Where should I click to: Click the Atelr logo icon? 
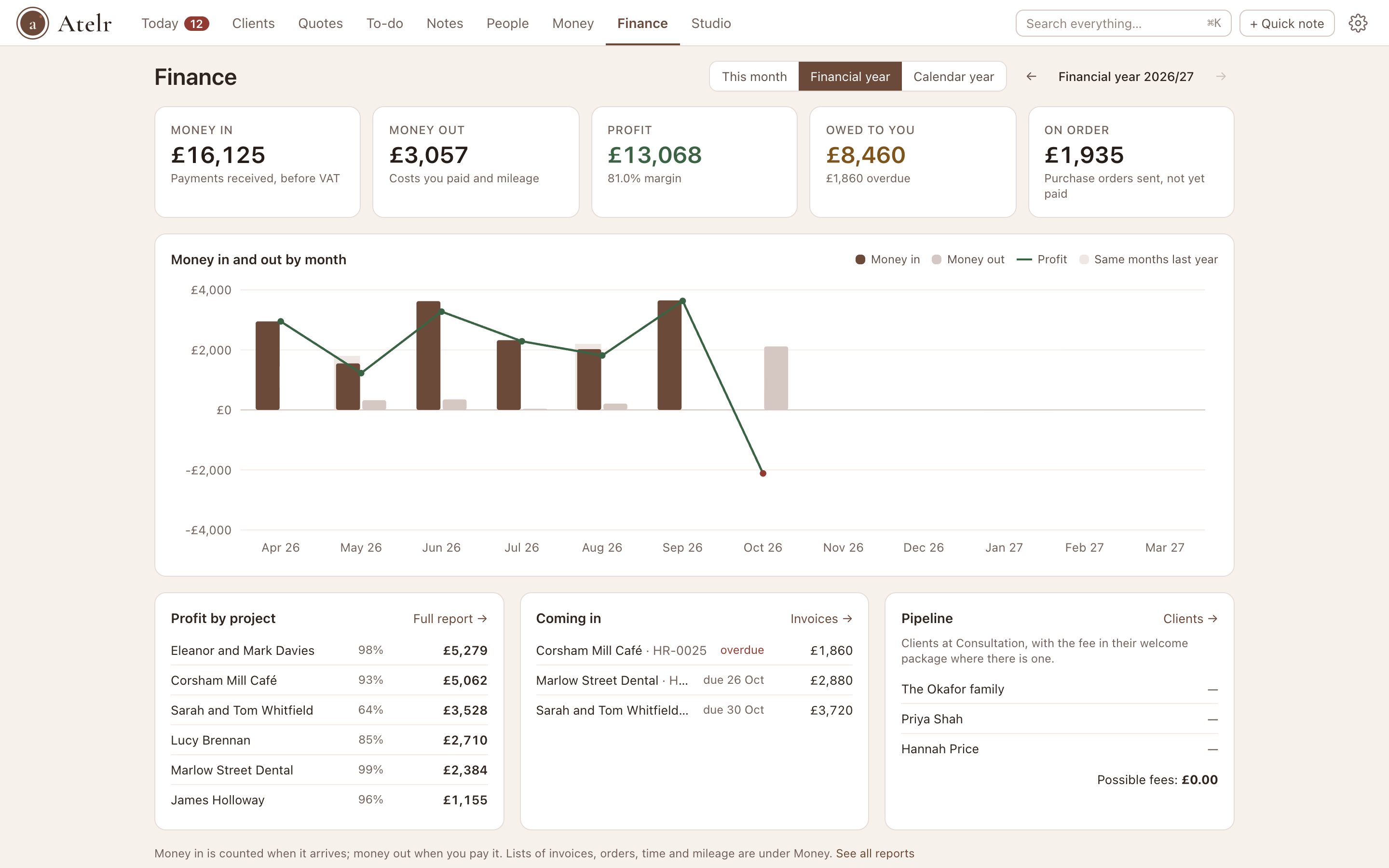[x=33, y=23]
